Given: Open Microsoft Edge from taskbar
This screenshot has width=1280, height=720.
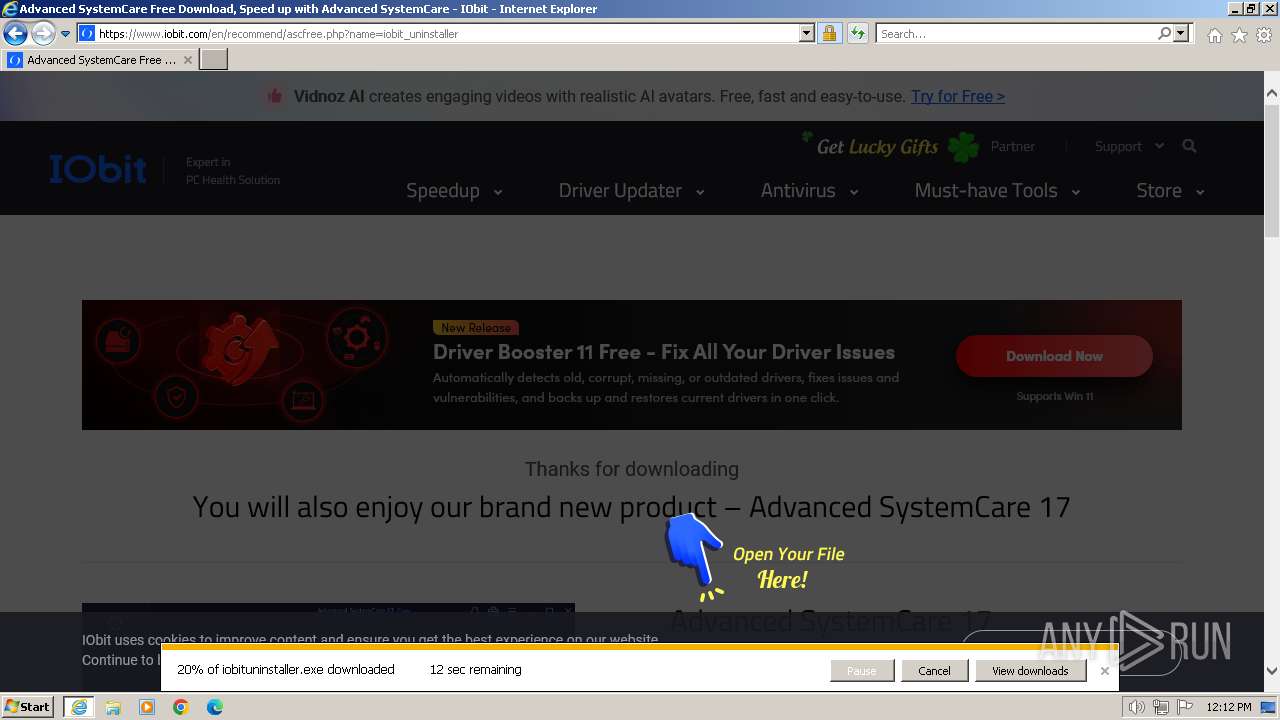Looking at the screenshot, I should (x=215, y=707).
